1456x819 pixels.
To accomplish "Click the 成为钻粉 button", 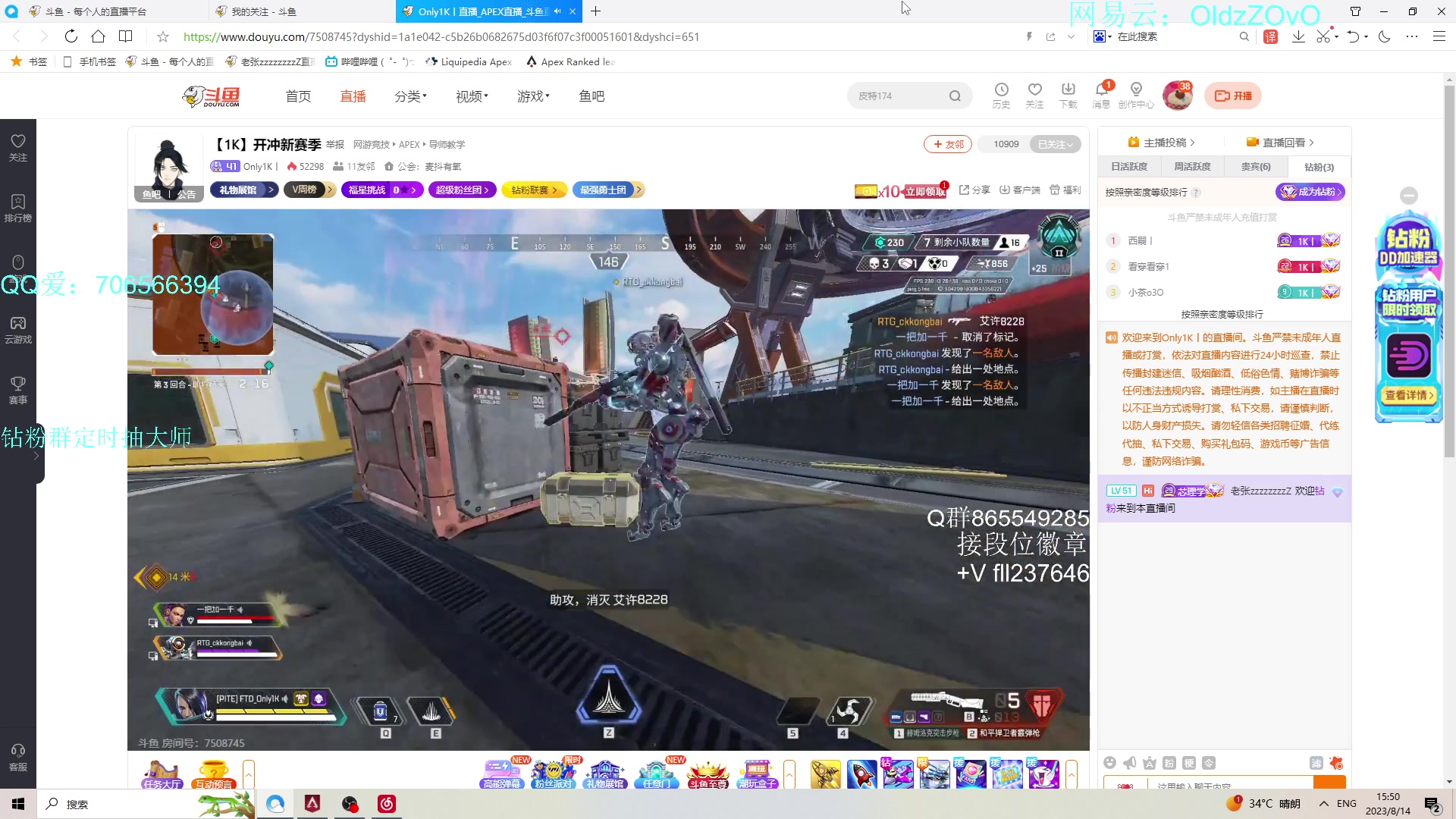I will (1310, 192).
